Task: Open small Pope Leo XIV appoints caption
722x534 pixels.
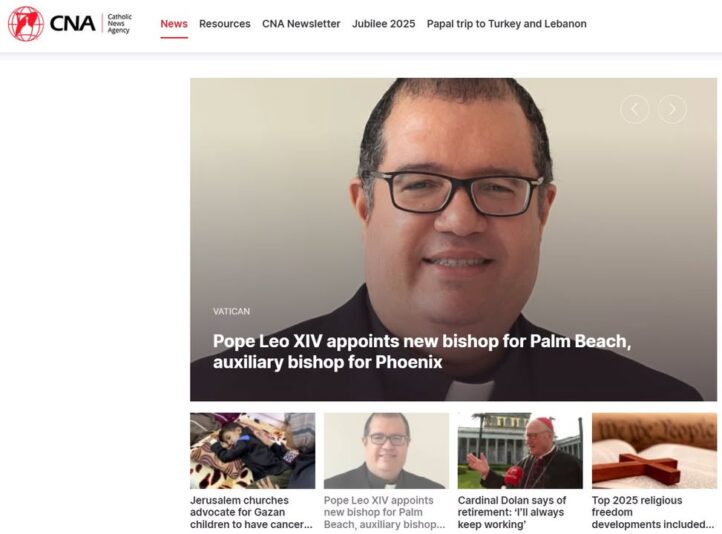Action: tap(384, 512)
